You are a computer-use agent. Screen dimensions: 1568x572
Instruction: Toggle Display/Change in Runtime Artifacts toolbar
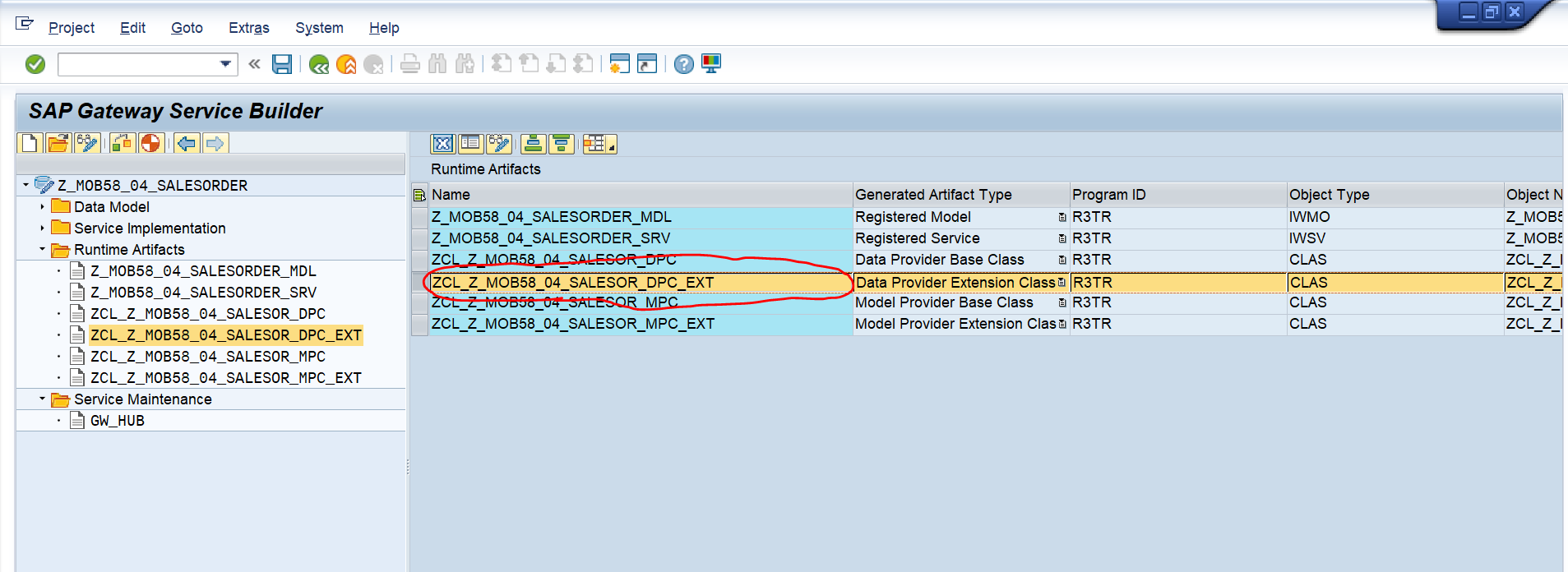498,144
